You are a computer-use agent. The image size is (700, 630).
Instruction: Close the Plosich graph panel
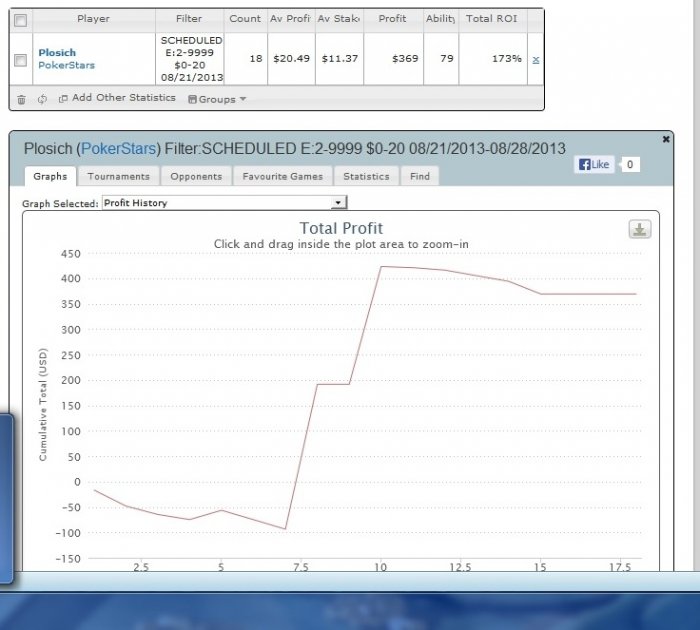click(x=667, y=139)
